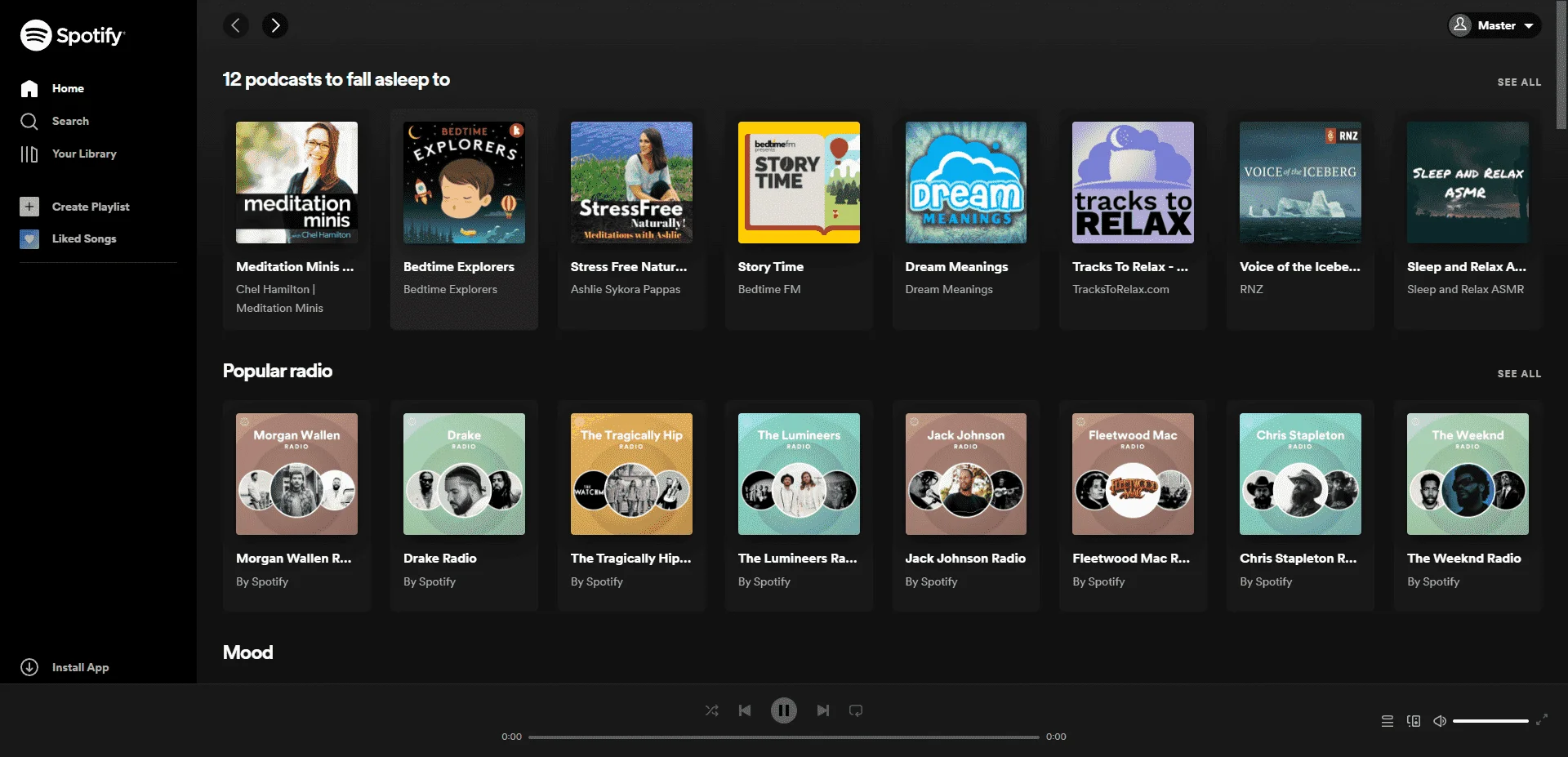Open connect to a device
Image resolution: width=1568 pixels, height=757 pixels.
pos(1414,721)
